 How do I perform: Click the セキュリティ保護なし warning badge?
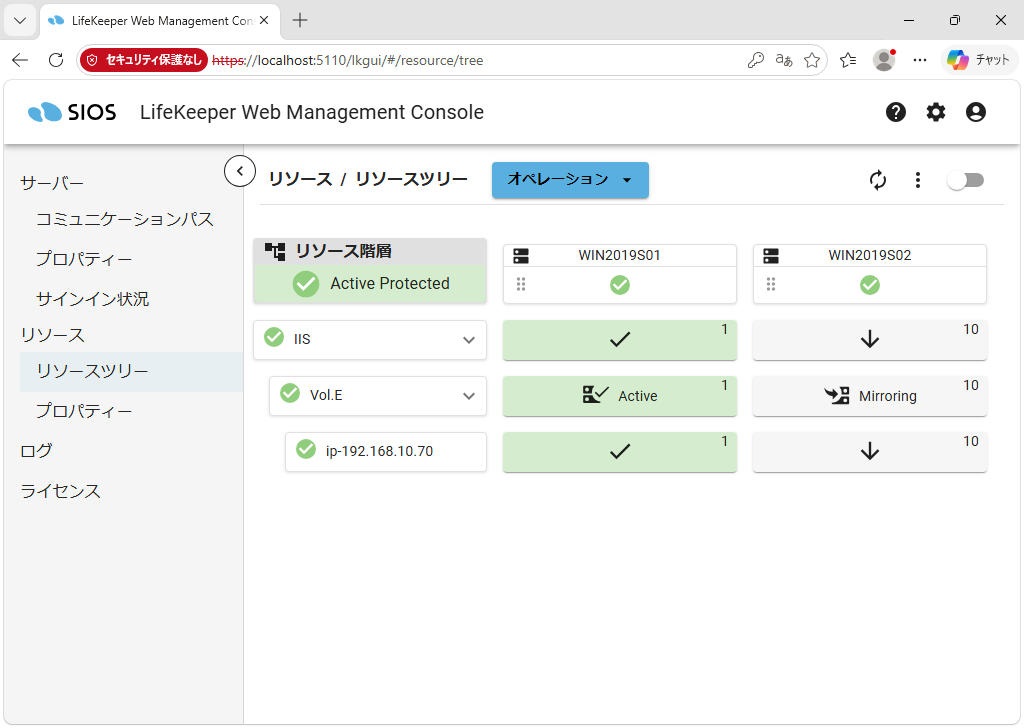coord(144,60)
